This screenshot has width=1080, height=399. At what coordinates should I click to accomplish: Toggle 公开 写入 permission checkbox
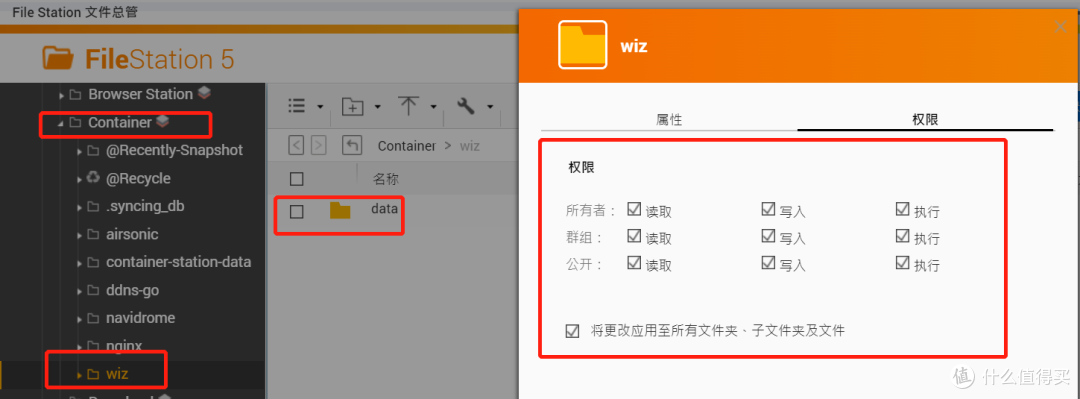pyautogui.click(x=768, y=263)
